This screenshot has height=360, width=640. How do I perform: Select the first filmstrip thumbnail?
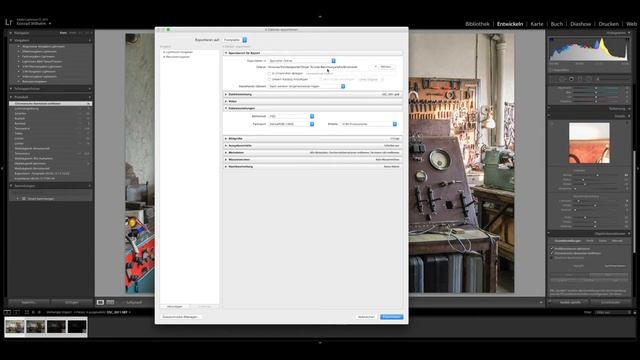click(x=15, y=327)
